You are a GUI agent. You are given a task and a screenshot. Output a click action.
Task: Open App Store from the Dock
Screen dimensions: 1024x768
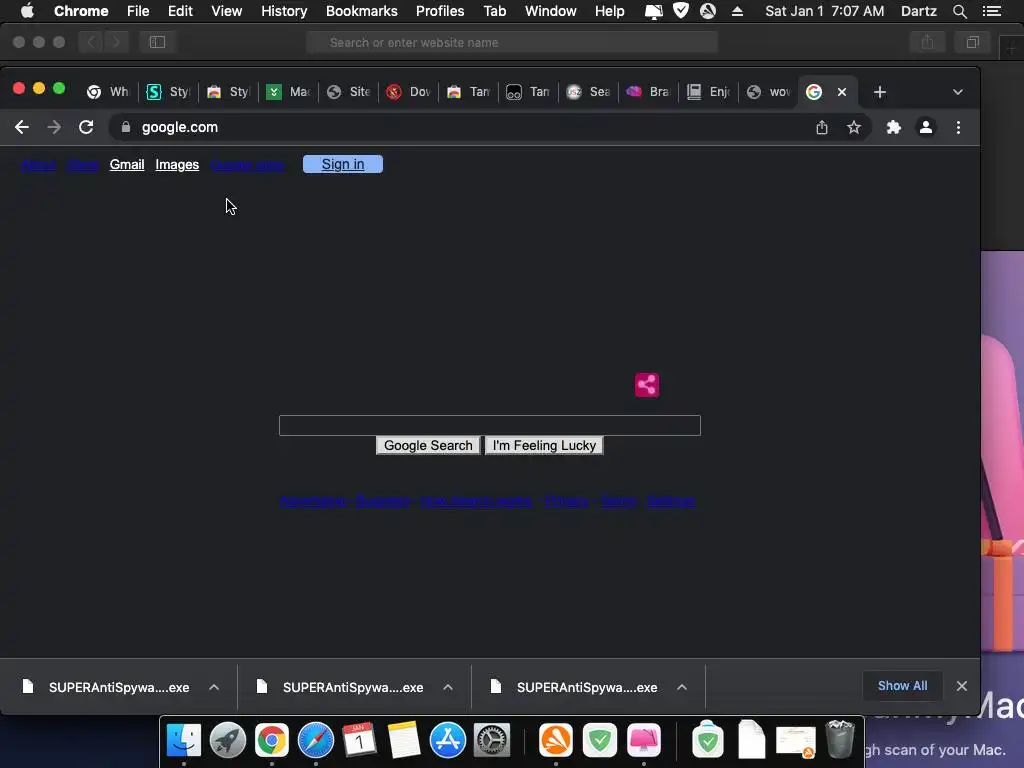[447, 741]
